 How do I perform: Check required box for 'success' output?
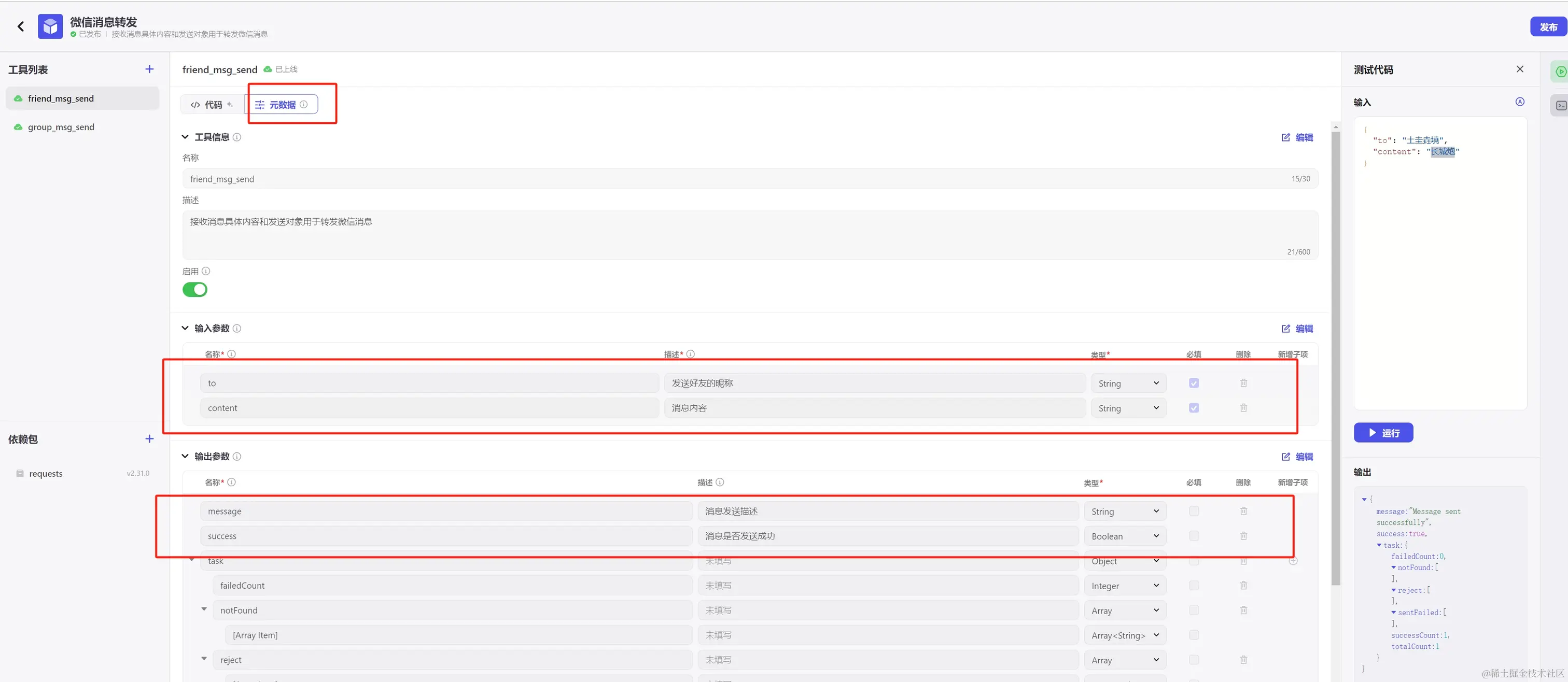pyautogui.click(x=1194, y=536)
